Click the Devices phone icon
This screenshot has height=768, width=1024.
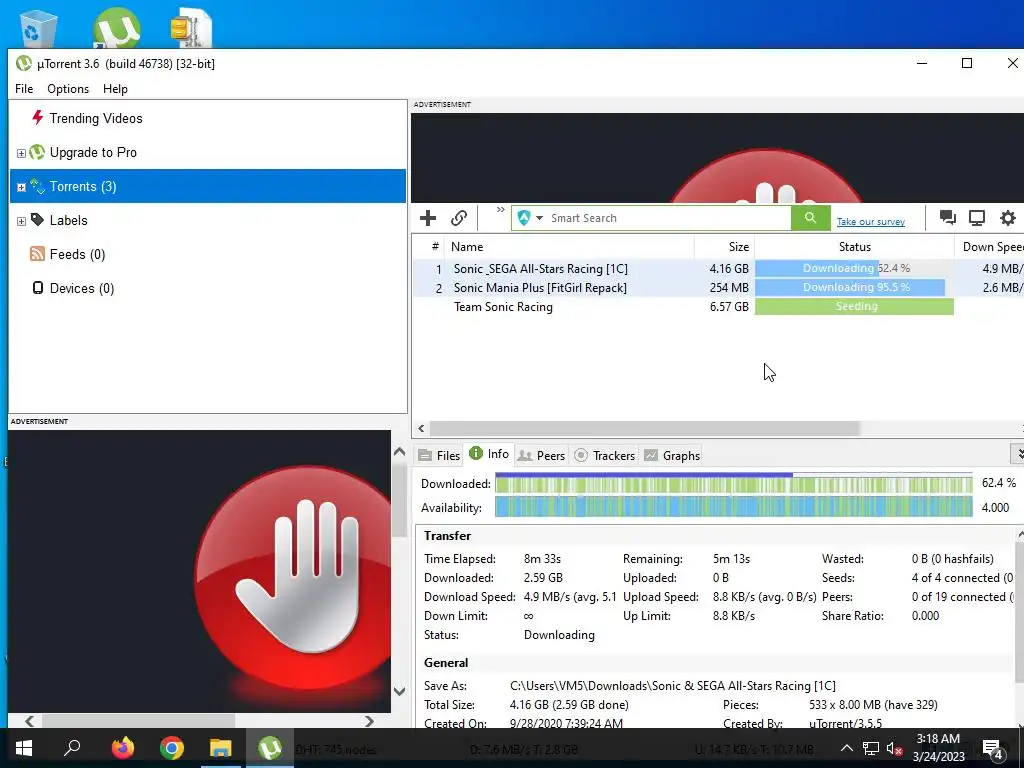pyautogui.click(x=38, y=287)
